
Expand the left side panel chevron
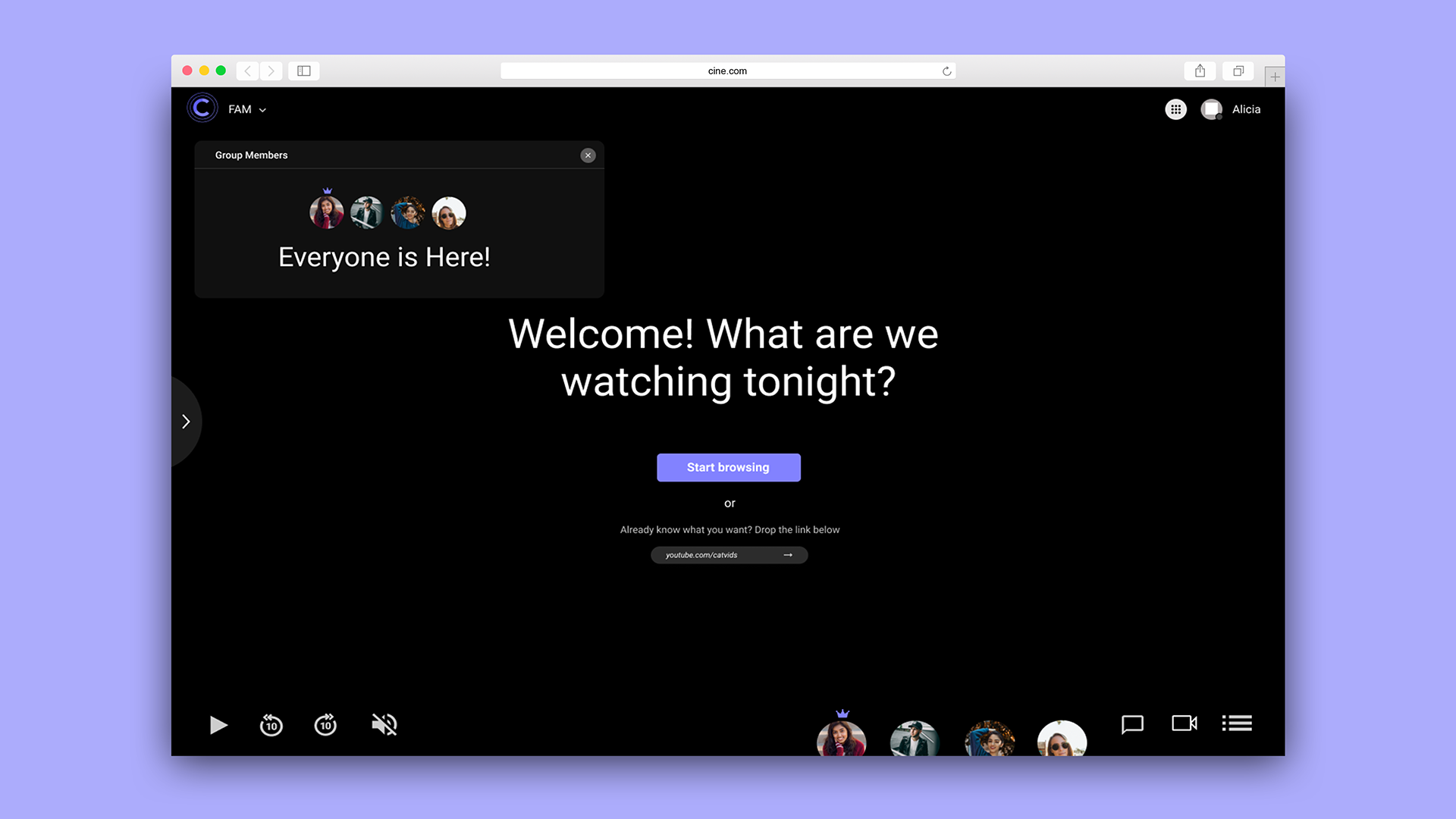[x=186, y=422]
